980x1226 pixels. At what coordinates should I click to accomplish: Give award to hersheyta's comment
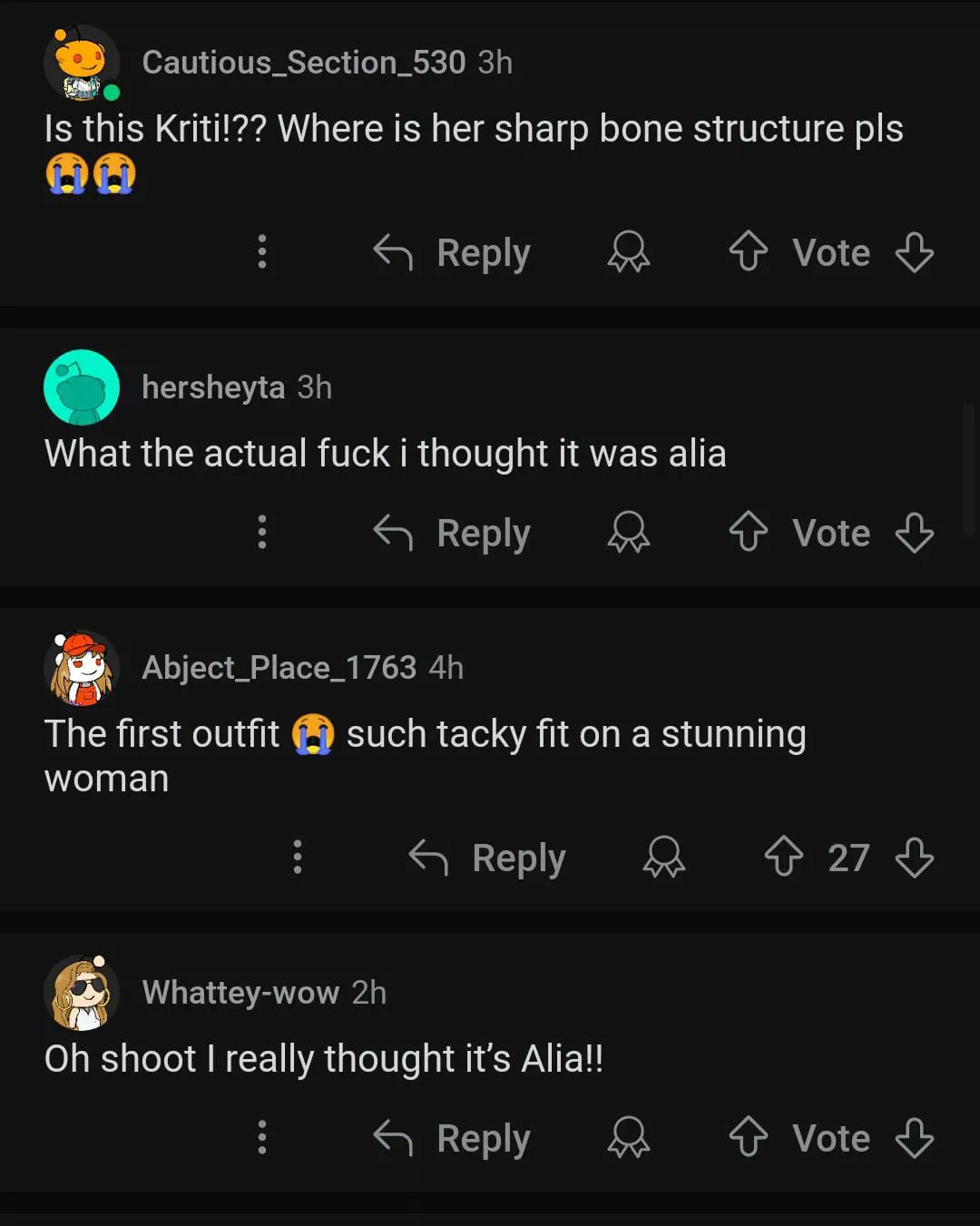pos(628,532)
